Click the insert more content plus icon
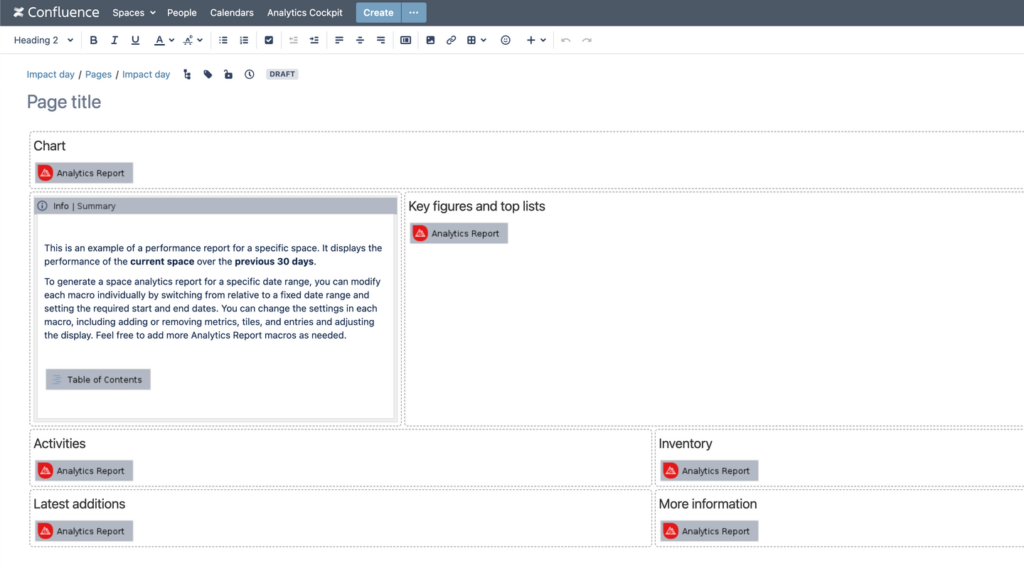 [x=531, y=40]
